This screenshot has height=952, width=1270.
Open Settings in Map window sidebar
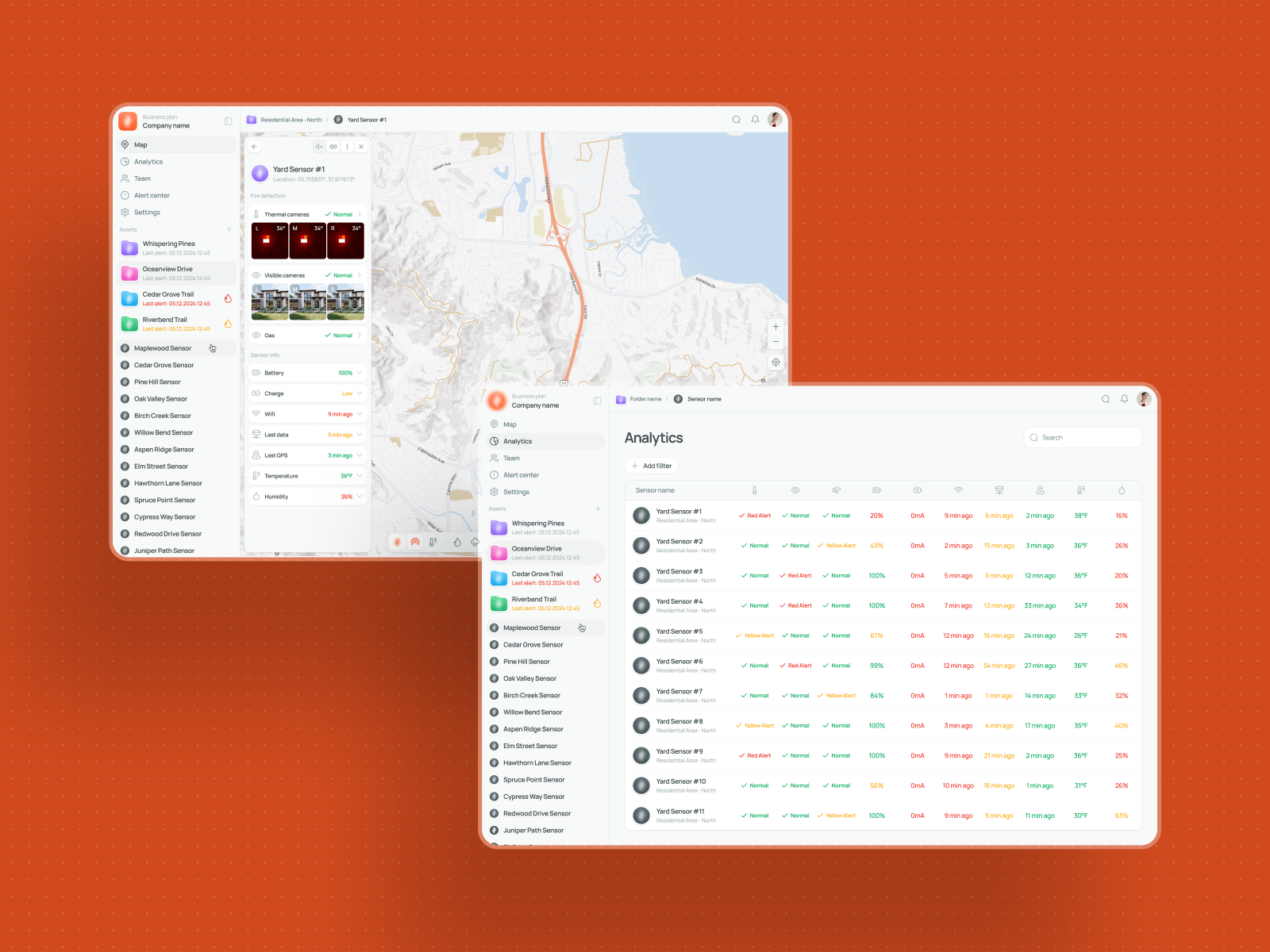pyautogui.click(x=176, y=213)
